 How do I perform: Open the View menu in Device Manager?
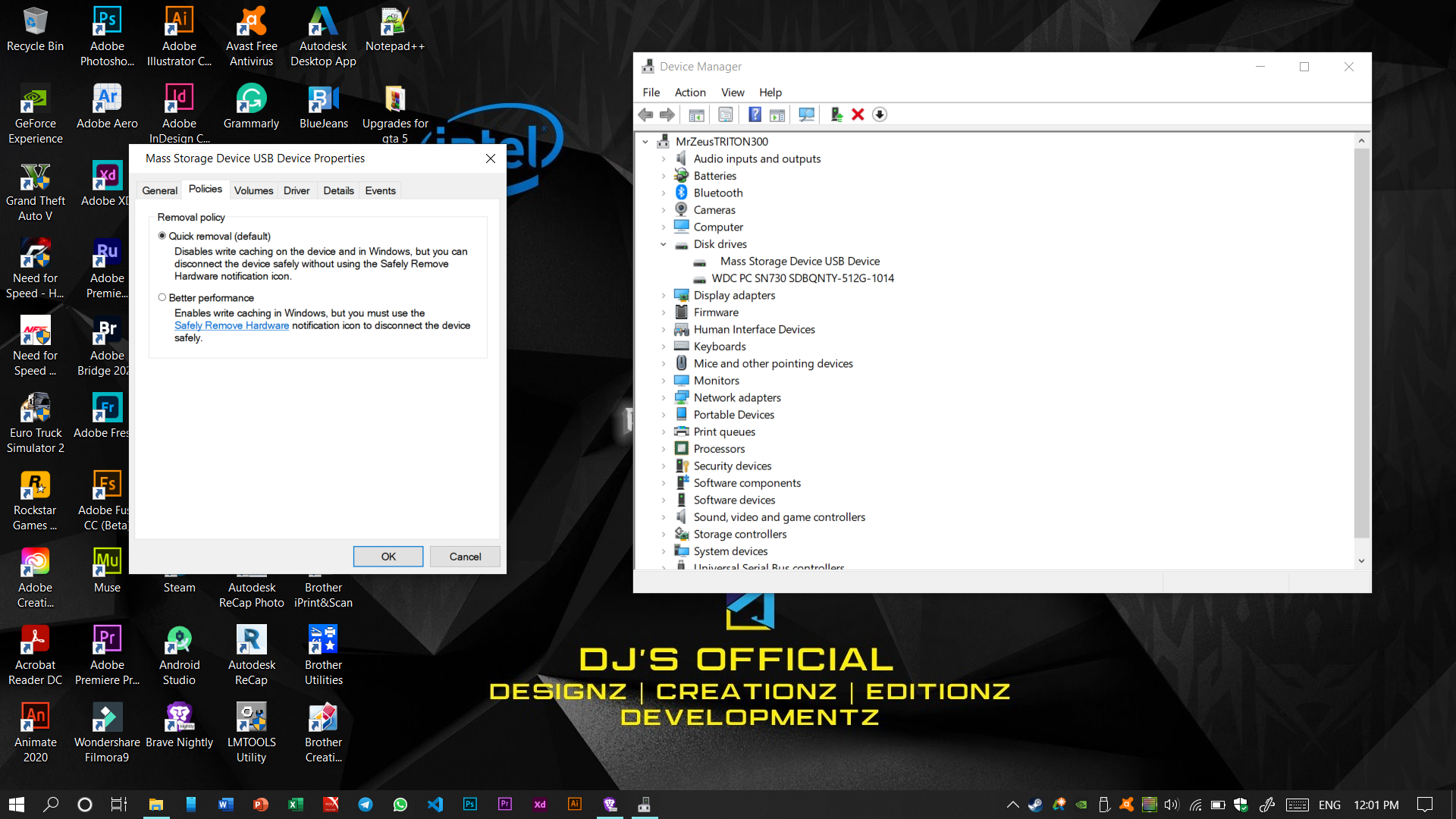click(733, 93)
